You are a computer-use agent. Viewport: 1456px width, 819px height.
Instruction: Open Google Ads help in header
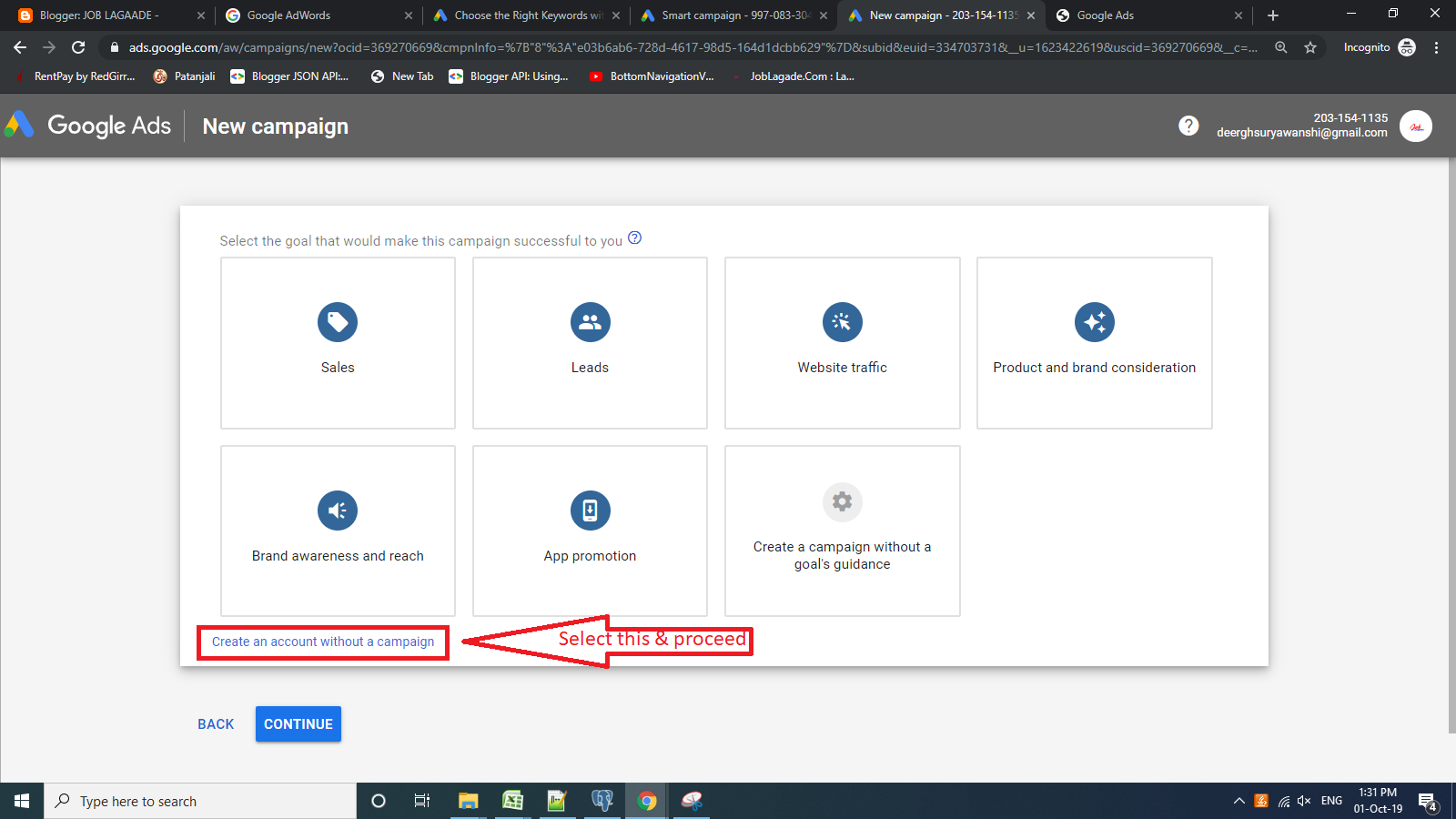pyautogui.click(x=1188, y=126)
